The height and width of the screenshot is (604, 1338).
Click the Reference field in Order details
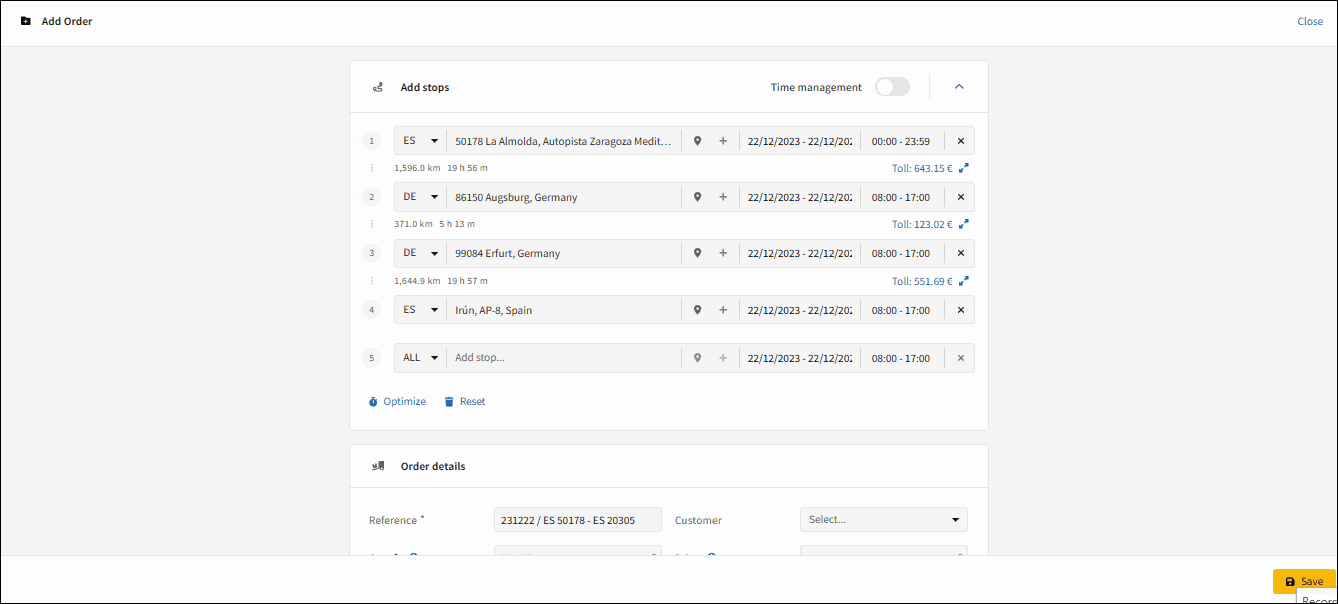578,519
